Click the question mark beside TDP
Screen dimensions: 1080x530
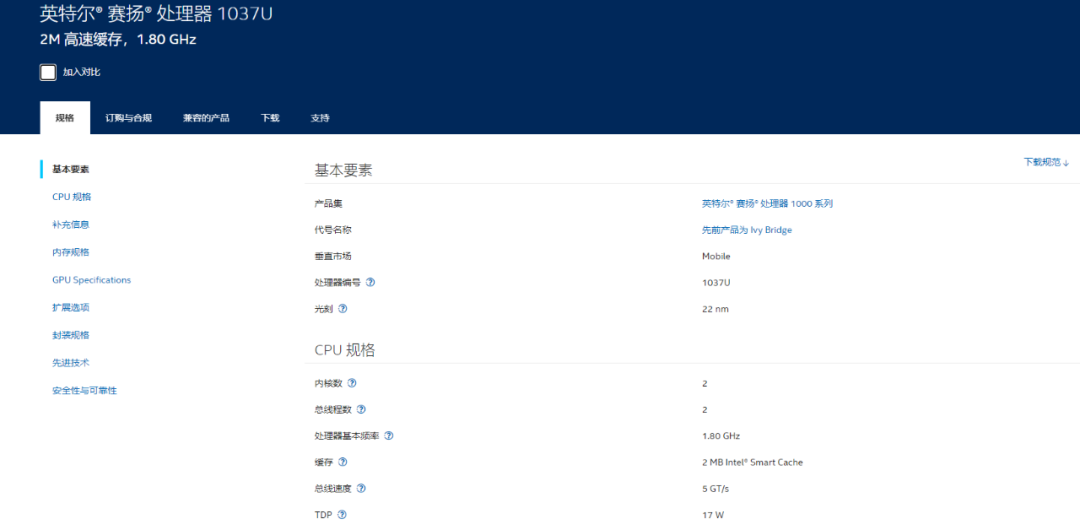point(342,514)
